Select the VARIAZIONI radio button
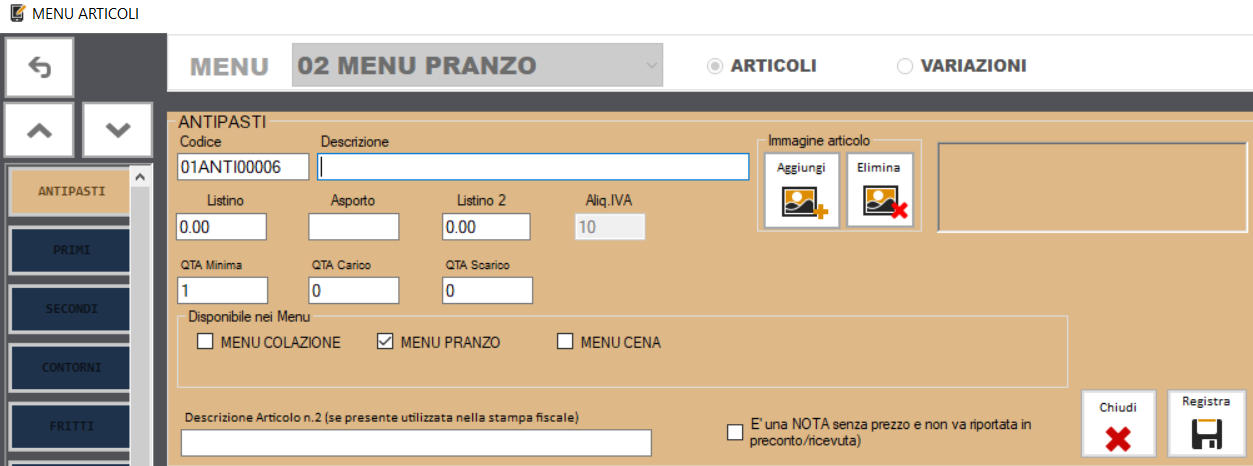Viewport: 1253px width, 466px height. (x=905, y=66)
